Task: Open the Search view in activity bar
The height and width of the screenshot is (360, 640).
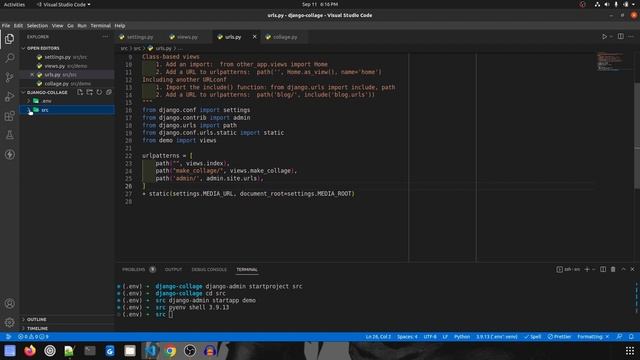Action: [x=9, y=58]
